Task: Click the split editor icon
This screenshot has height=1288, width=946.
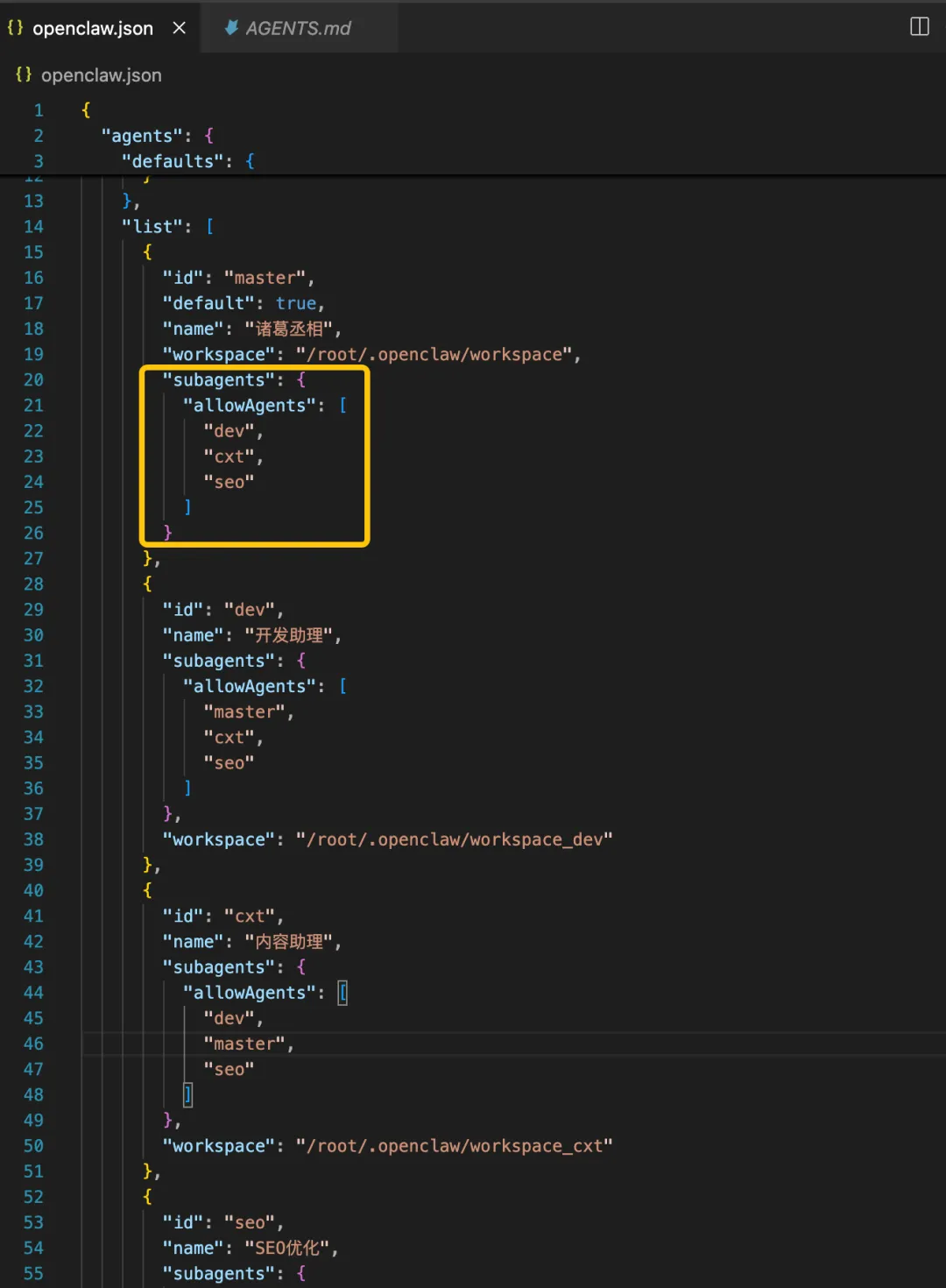Action: (919, 26)
